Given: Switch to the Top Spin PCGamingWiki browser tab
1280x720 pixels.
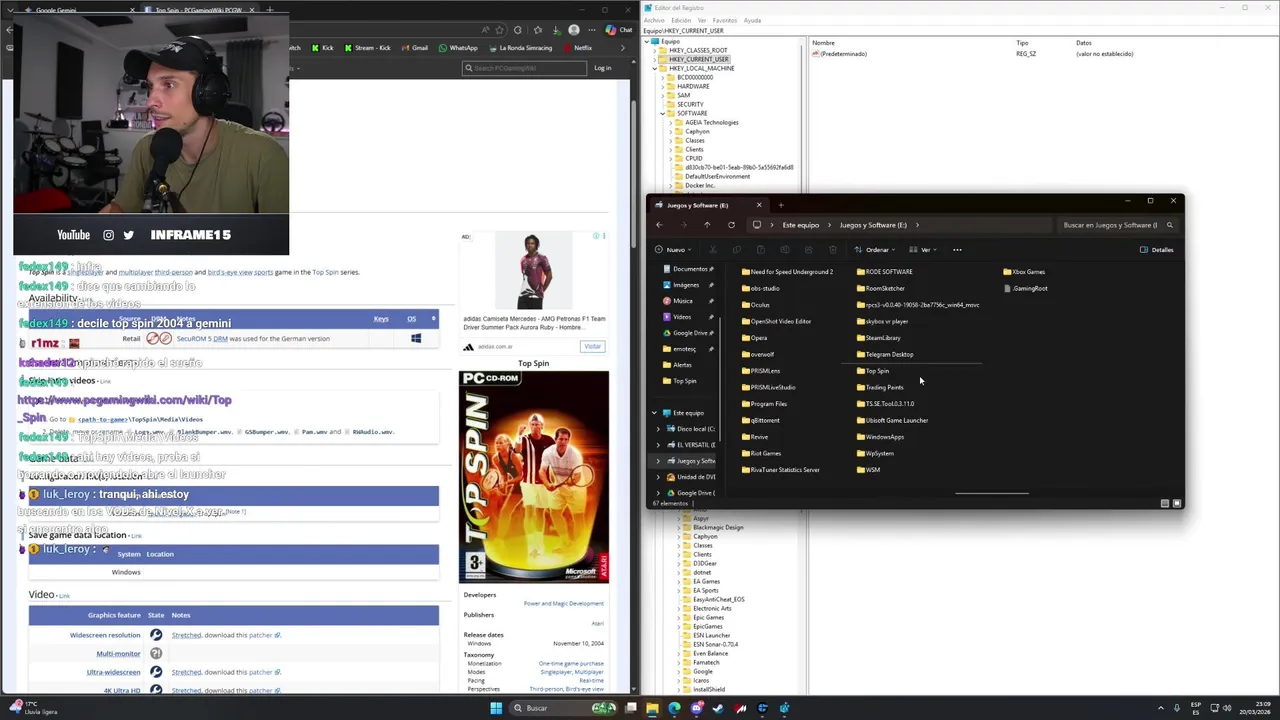Looking at the screenshot, I should [198, 10].
